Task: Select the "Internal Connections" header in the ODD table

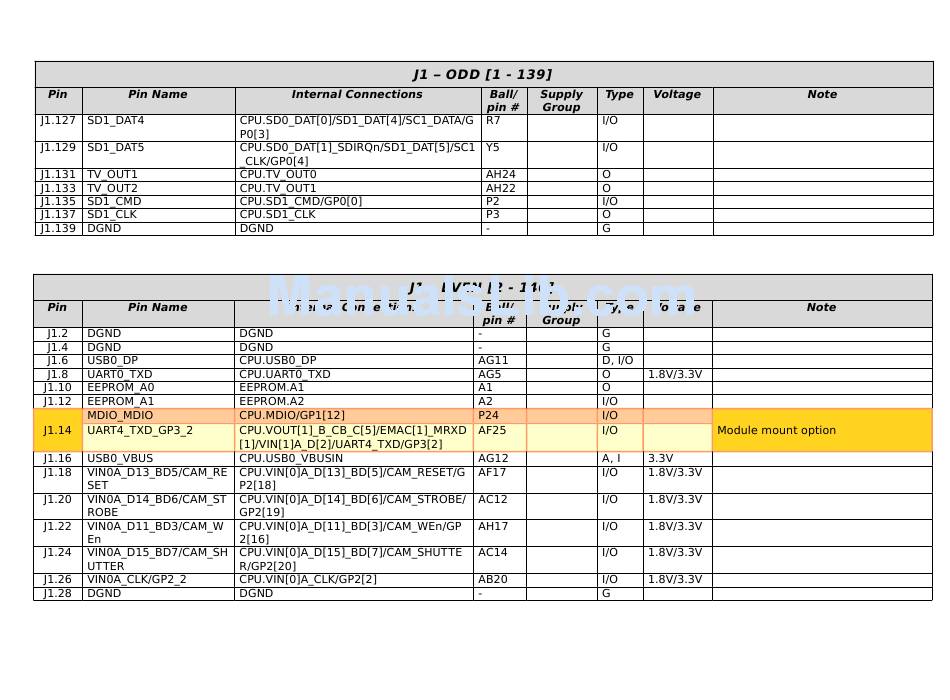Action: click(x=357, y=95)
